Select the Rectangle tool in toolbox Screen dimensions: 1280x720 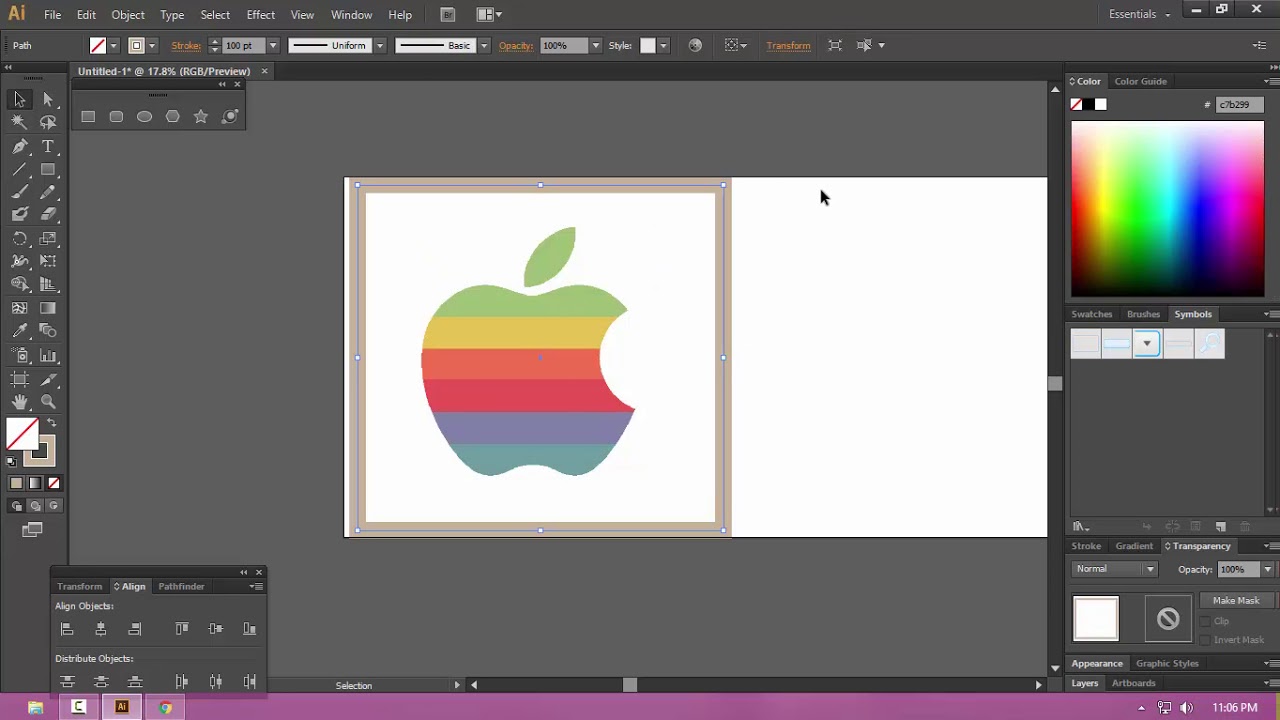tap(48, 169)
